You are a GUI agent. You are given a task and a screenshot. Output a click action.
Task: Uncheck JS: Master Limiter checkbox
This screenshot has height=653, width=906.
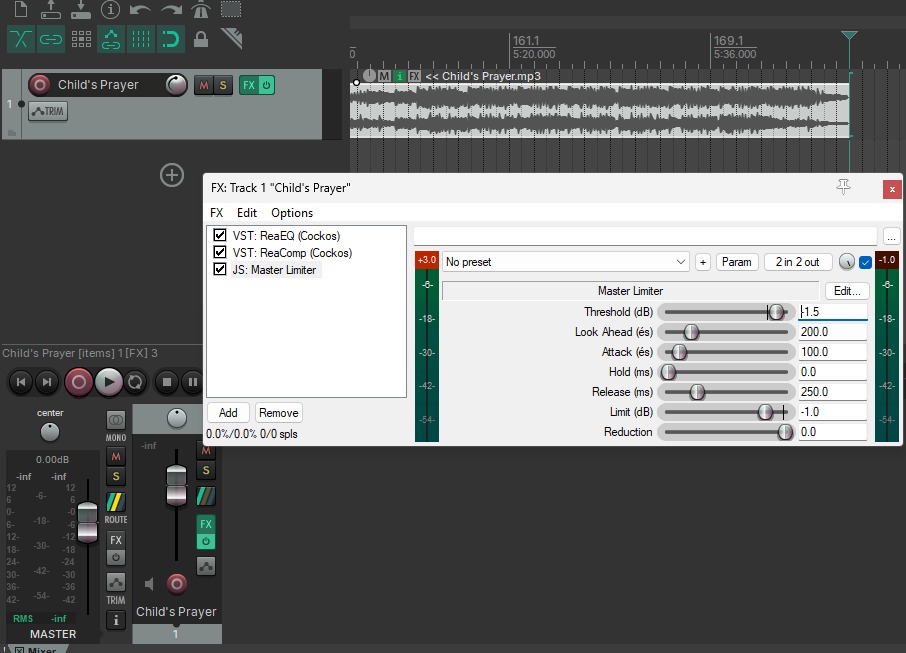click(220, 269)
